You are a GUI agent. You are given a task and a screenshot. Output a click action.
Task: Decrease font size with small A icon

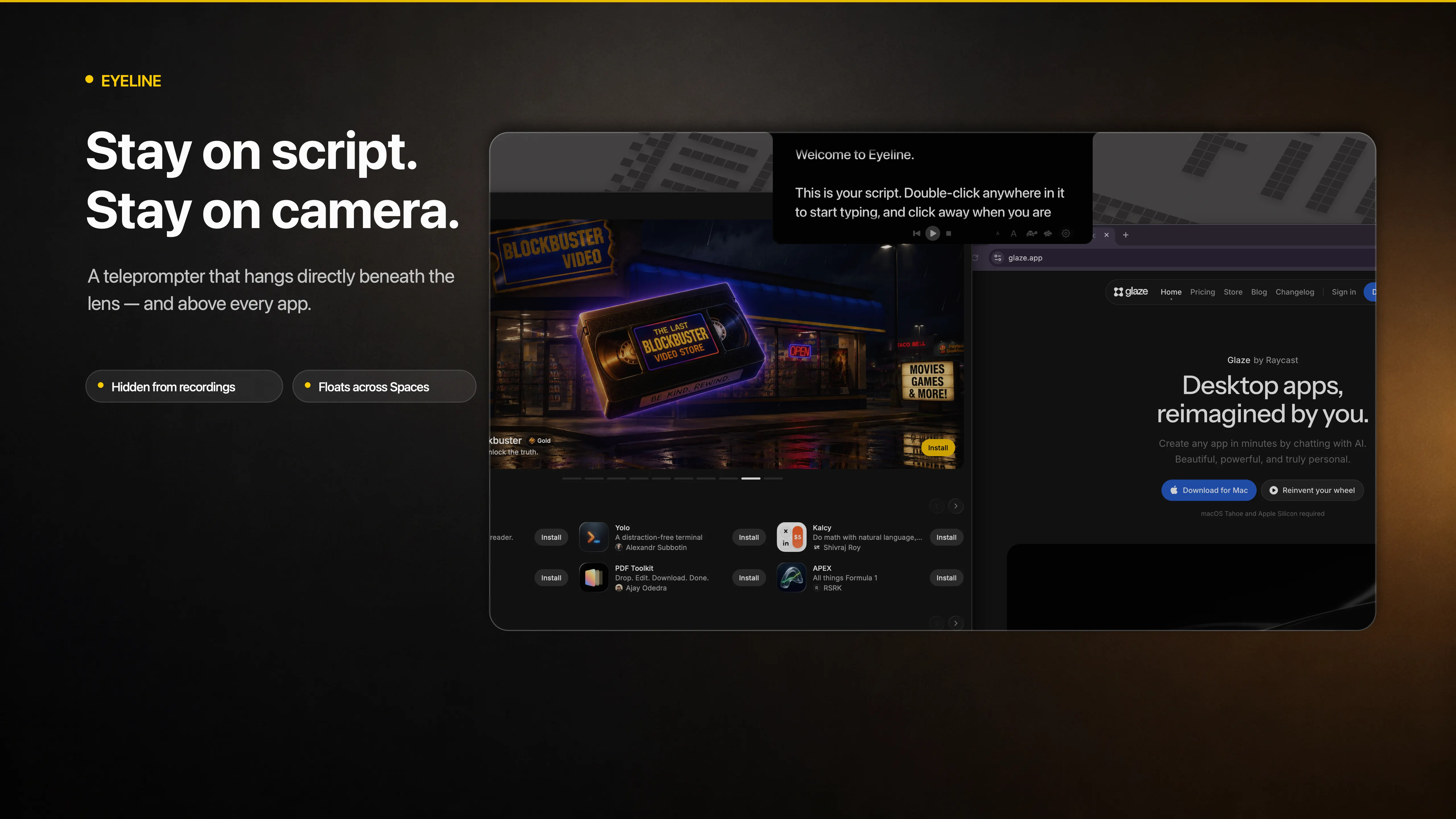pyautogui.click(x=998, y=233)
